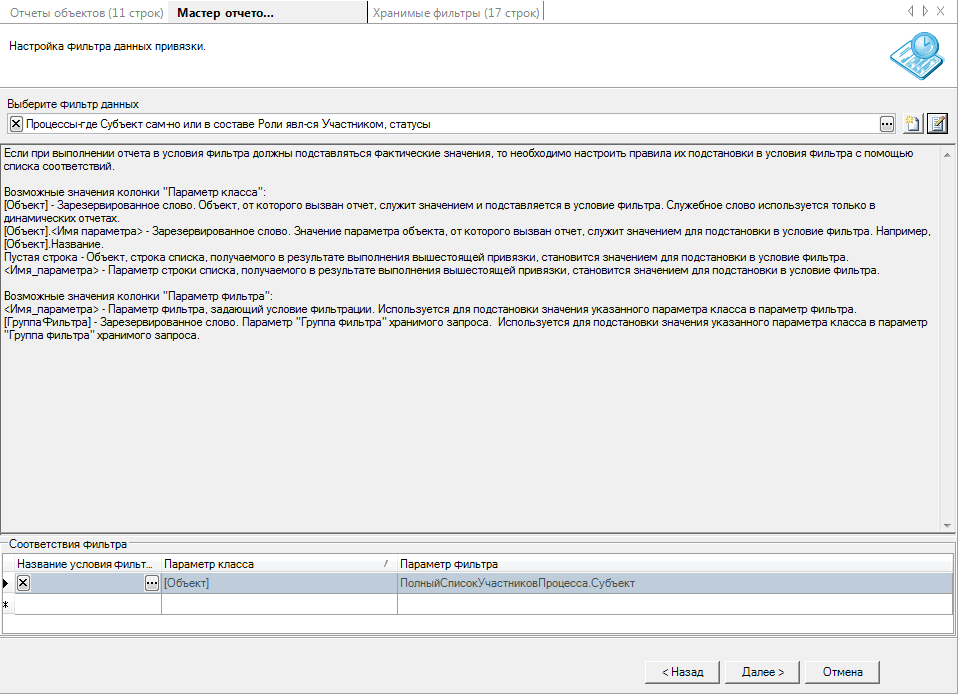The image size is (958, 694).
Task: Open ellipsis picker in filter condition cell
Action: click(152, 583)
